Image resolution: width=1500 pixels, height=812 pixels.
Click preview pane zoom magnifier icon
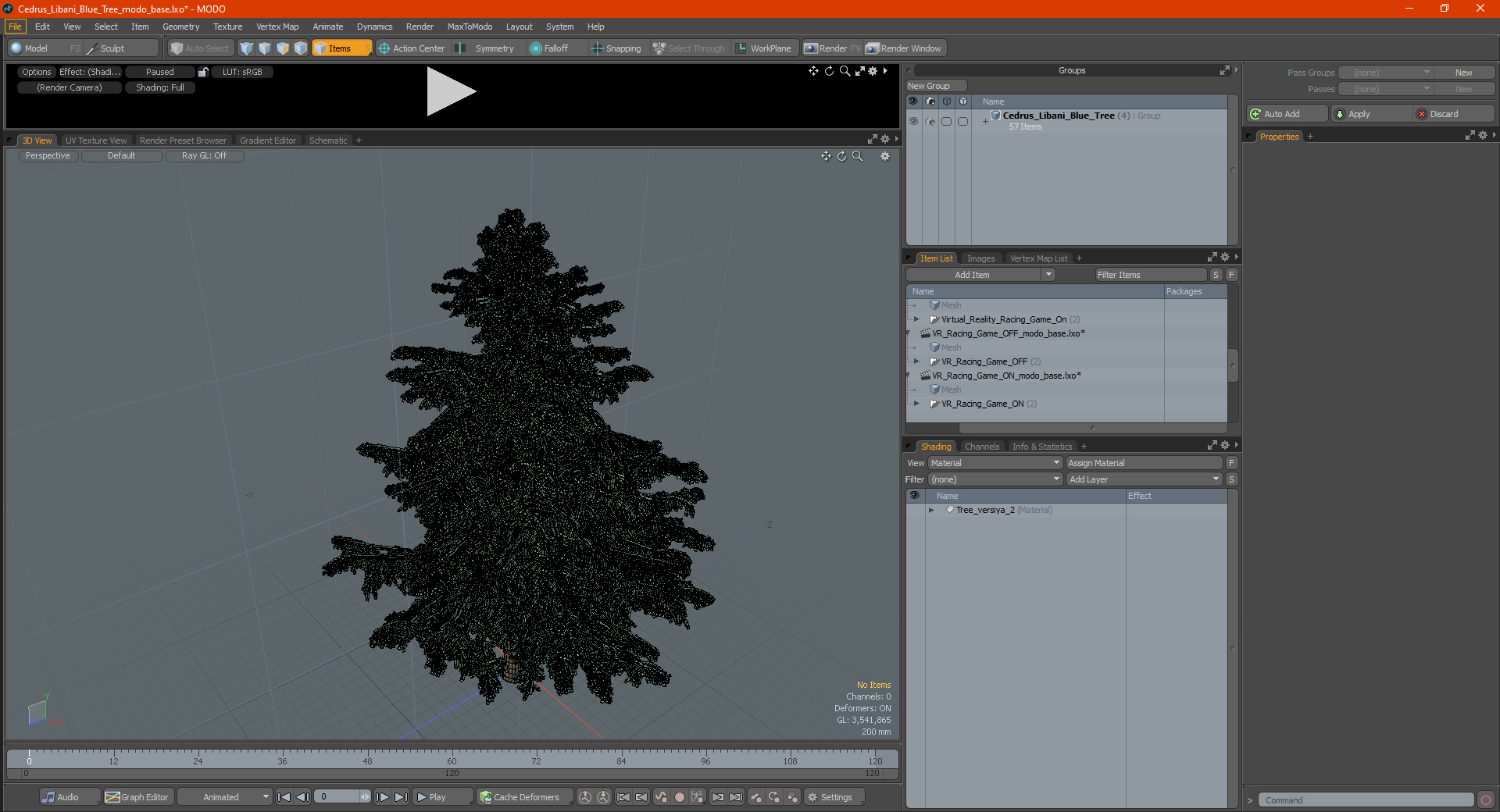845,71
